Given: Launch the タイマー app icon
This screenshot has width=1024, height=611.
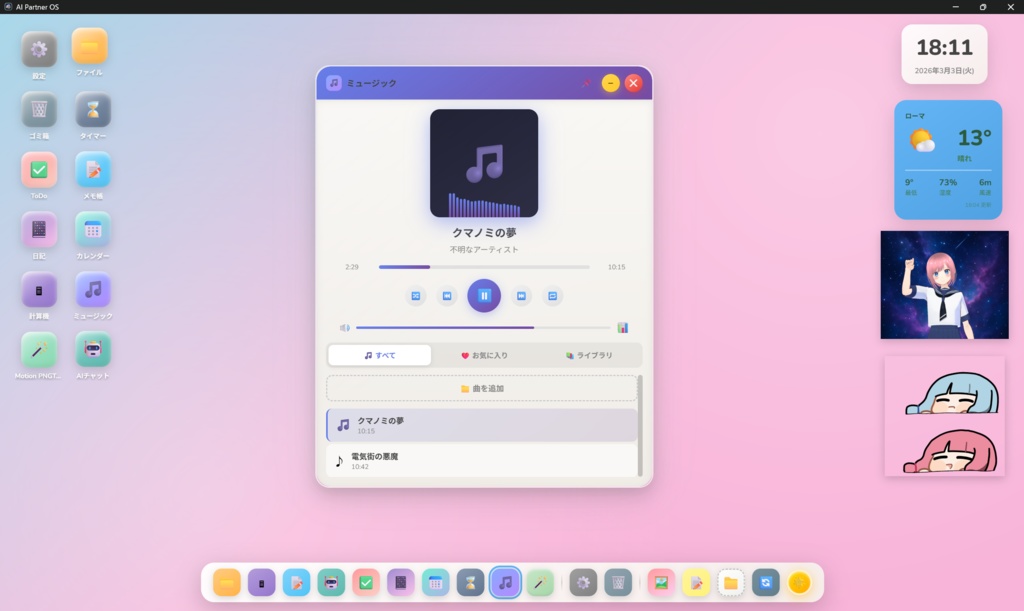Looking at the screenshot, I should click(92, 110).
